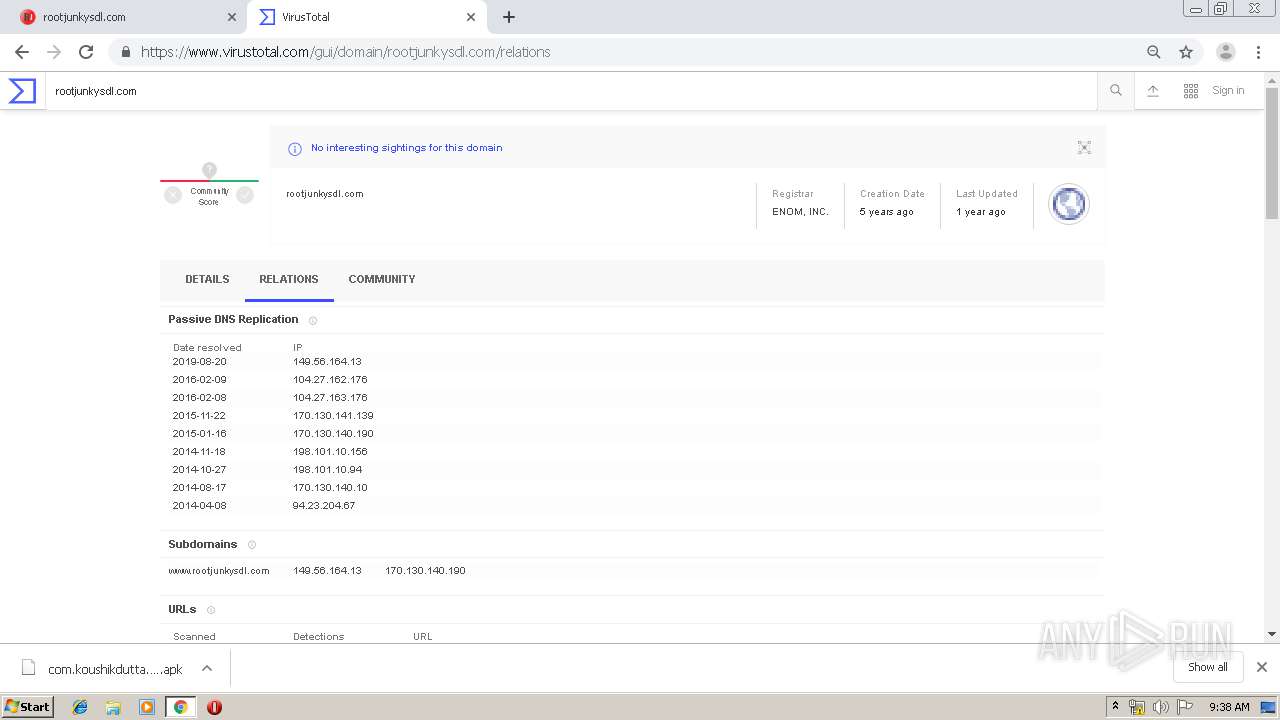Click the info icon next to Subdomains

pos(252,545)
